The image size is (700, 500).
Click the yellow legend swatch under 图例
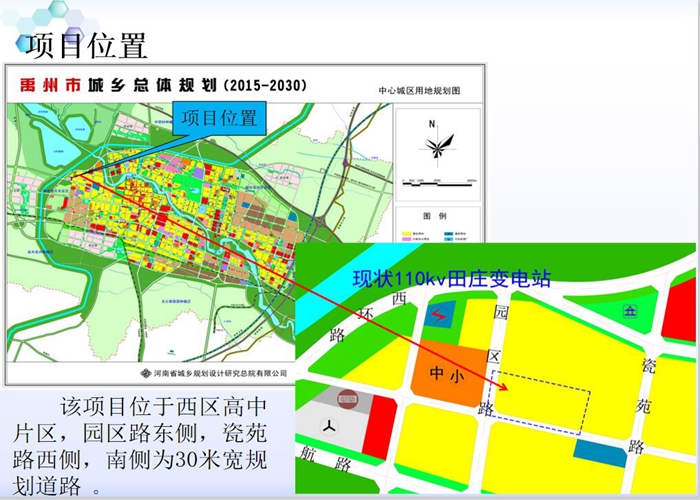point(407,233)
